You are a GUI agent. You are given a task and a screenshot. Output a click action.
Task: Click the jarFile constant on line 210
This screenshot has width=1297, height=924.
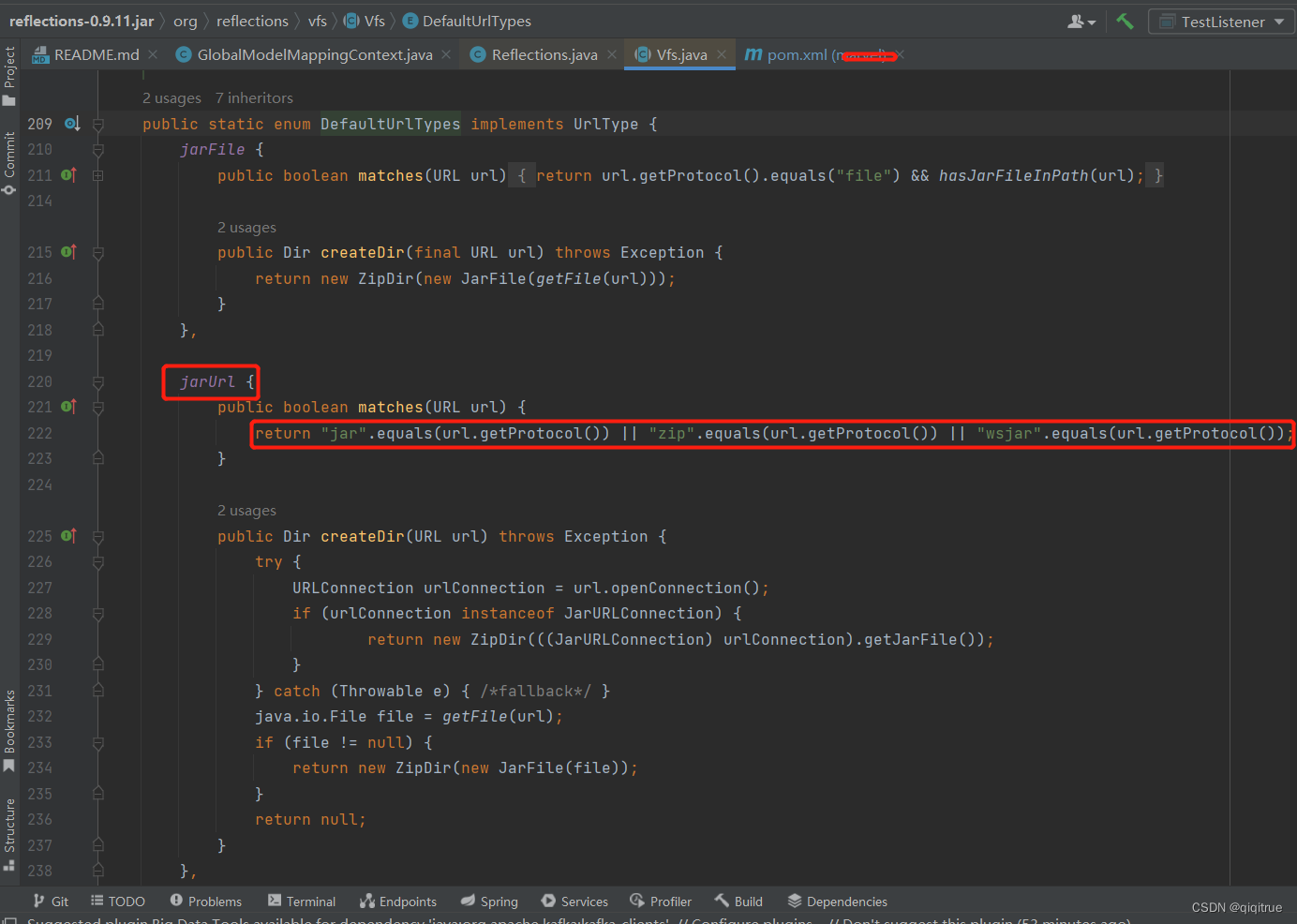click(x=213, y=149)
